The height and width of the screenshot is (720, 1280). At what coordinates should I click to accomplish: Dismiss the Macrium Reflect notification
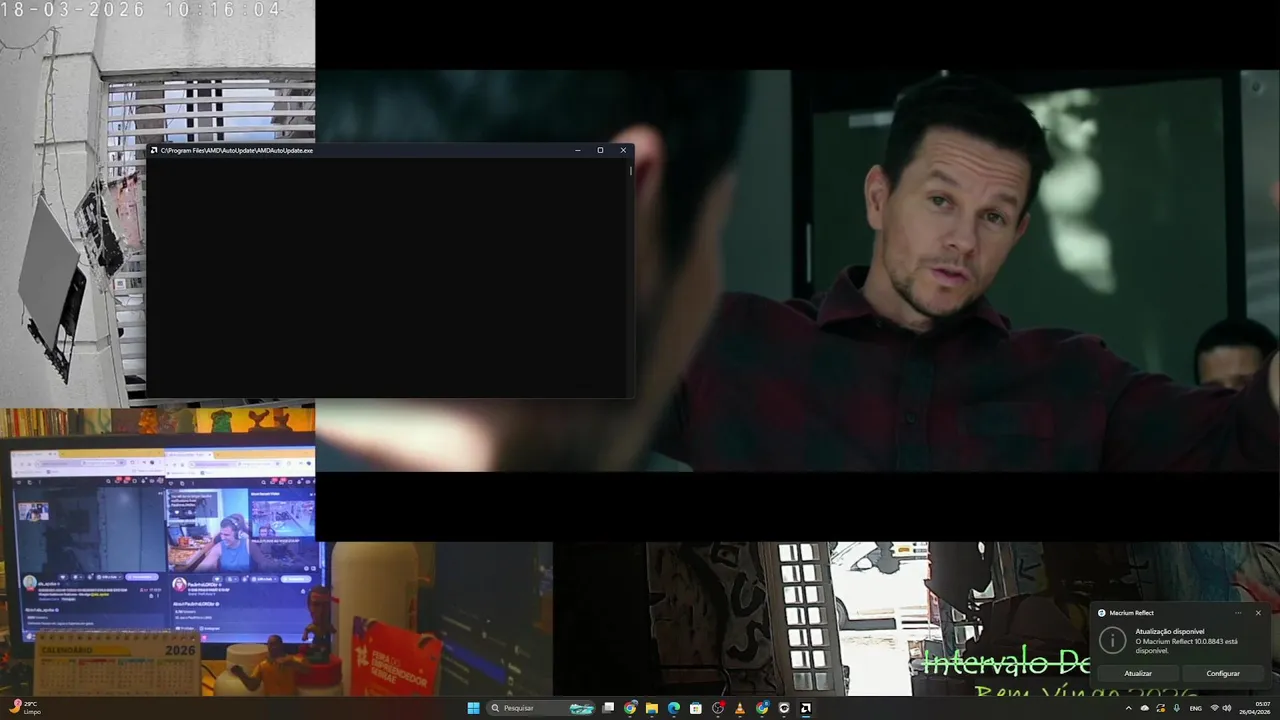point(1258,613)
